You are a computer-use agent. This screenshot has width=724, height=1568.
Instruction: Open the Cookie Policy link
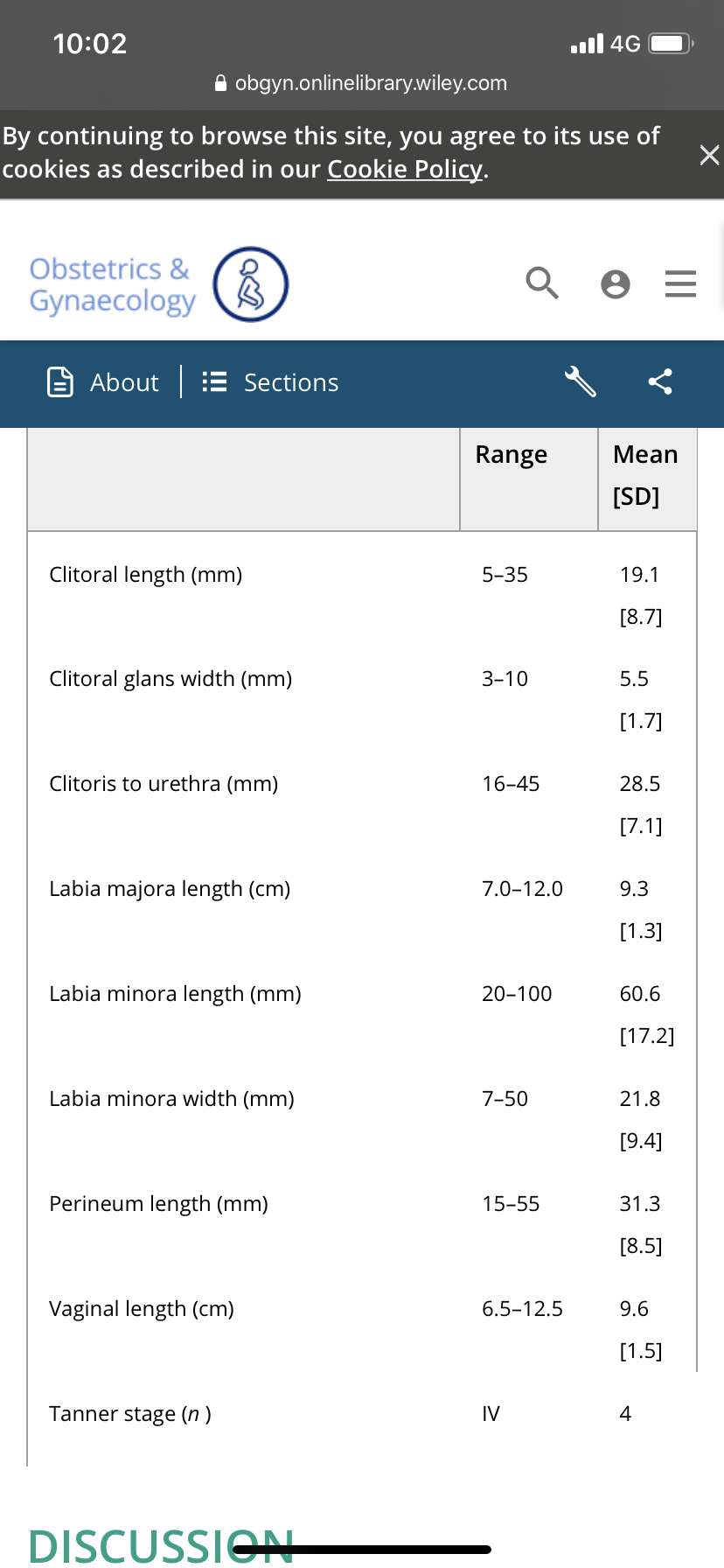click(x=405, y=169)
